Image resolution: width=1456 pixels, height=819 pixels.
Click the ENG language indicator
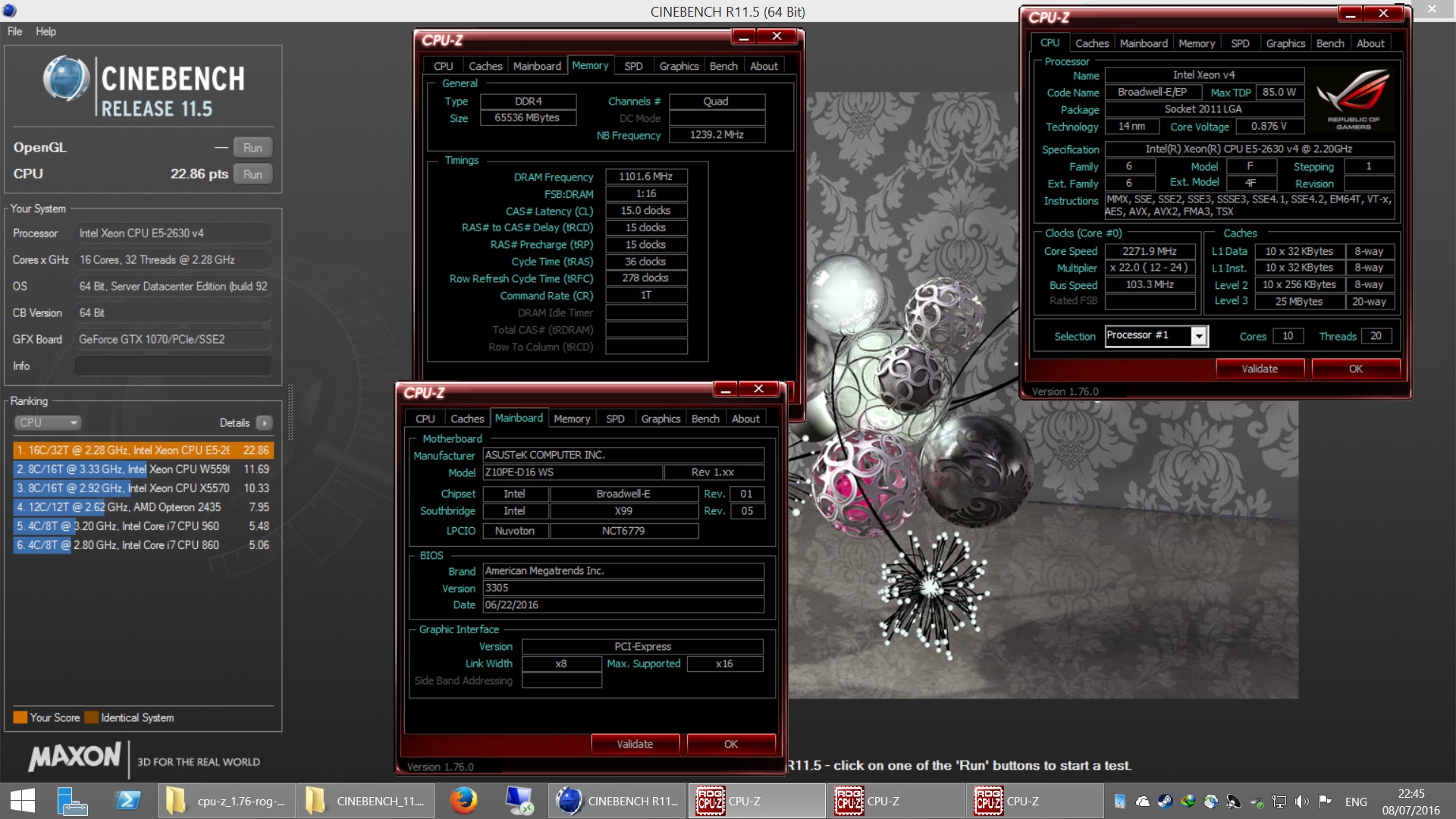(1356, 802)
